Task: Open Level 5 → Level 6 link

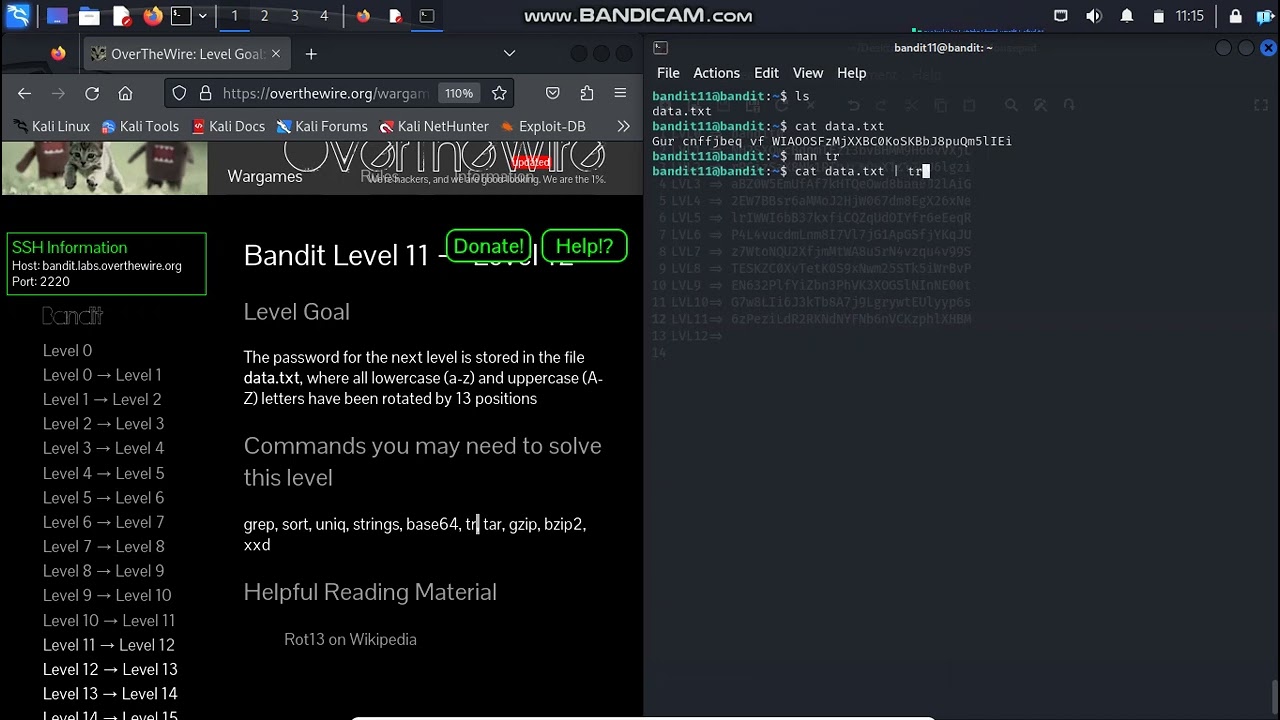Action: coord(103,497)
